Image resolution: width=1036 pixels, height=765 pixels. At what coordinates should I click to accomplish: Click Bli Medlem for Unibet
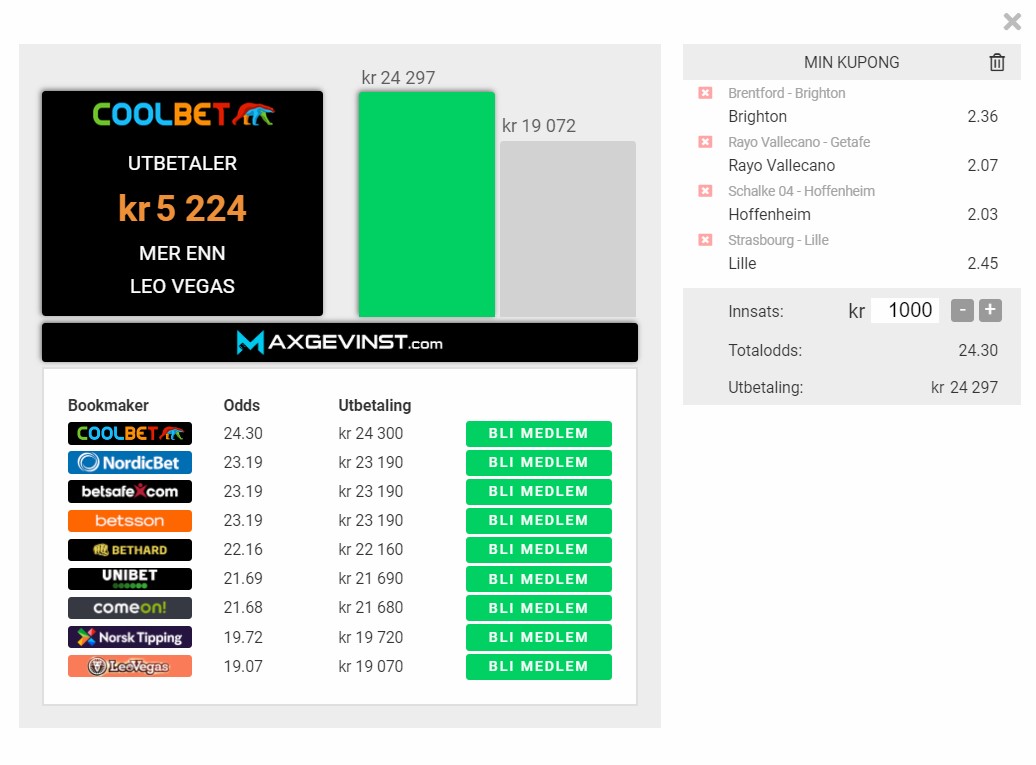pos(538,579)
